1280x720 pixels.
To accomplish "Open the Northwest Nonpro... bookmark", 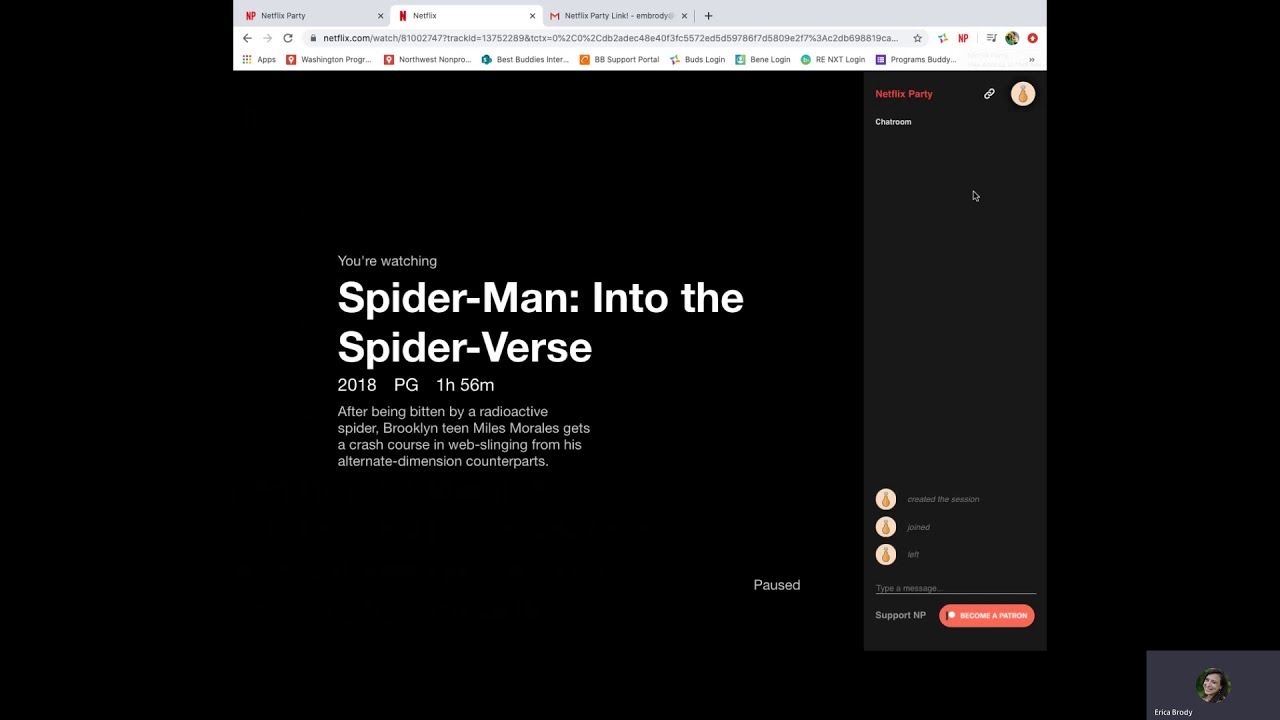I will tap(427, 60).
